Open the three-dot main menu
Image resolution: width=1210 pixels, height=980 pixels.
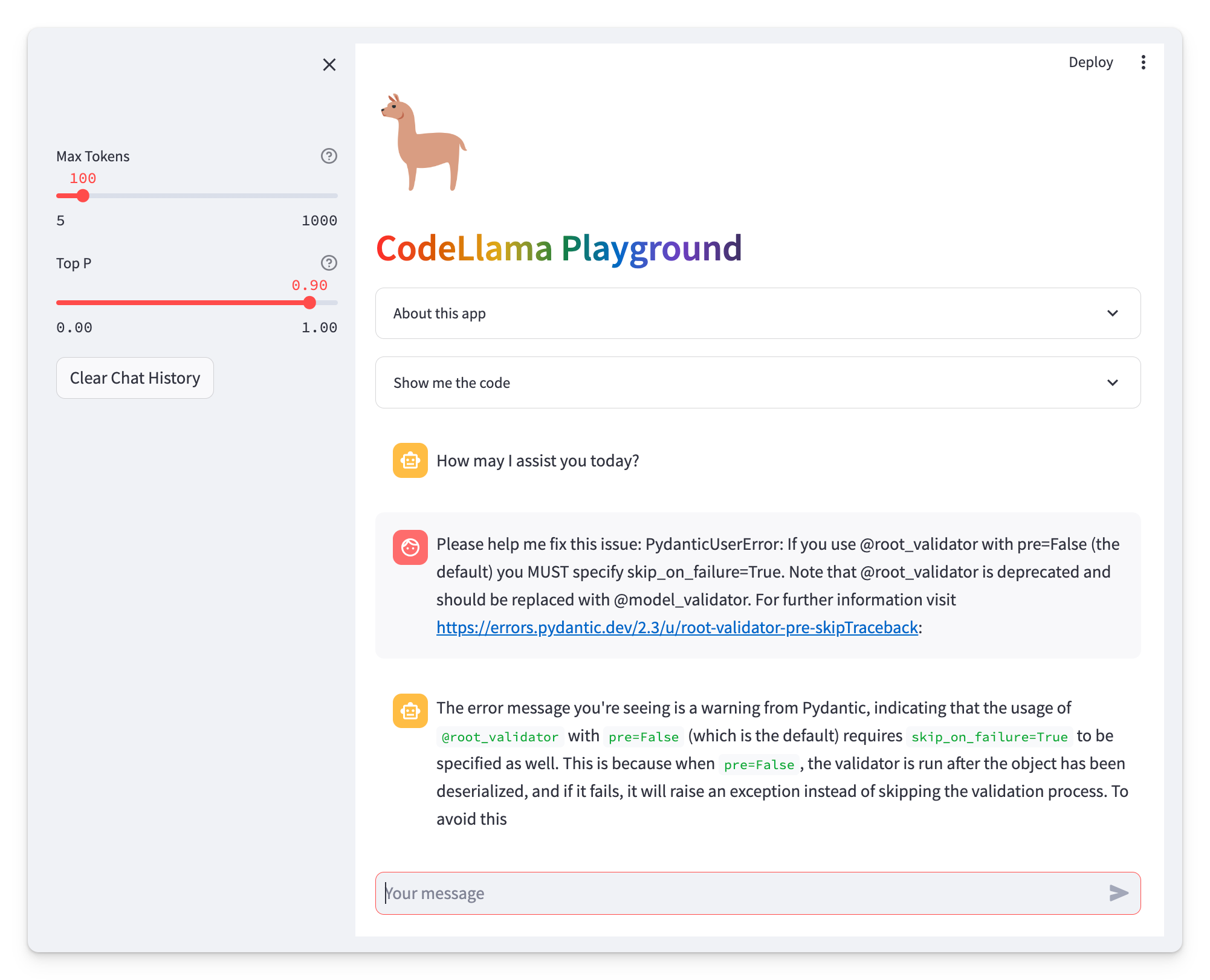tap(1143, 62)
